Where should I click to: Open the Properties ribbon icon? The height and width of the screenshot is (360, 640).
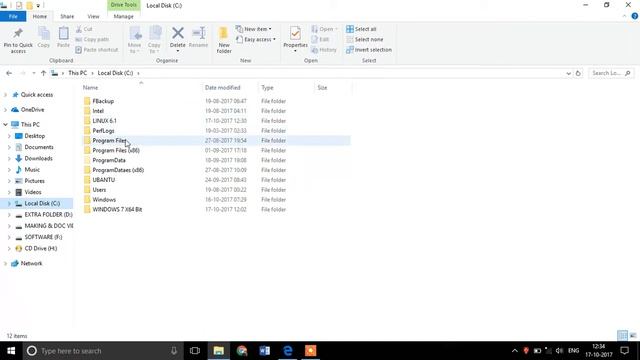click(295, 33)
